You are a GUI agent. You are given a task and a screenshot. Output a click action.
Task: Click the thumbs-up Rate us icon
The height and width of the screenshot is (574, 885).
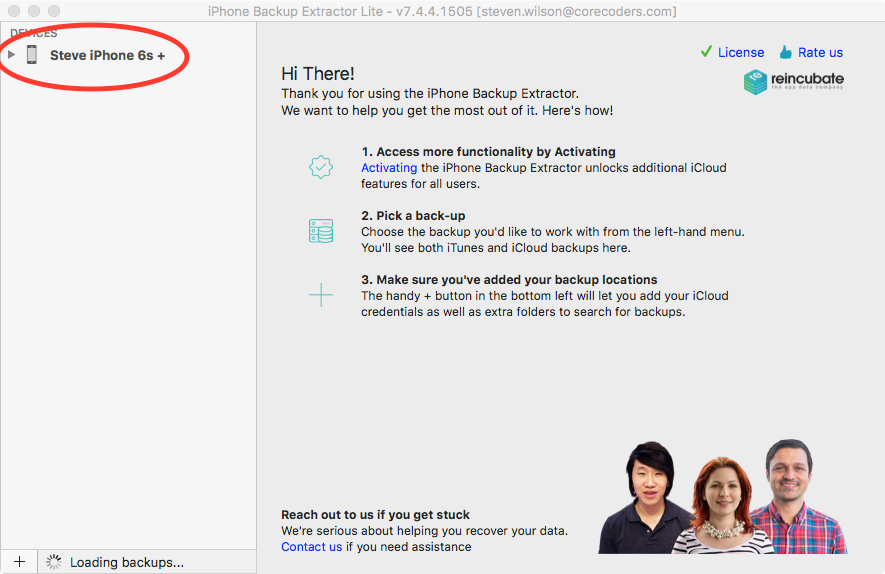[x=785, y=52]
